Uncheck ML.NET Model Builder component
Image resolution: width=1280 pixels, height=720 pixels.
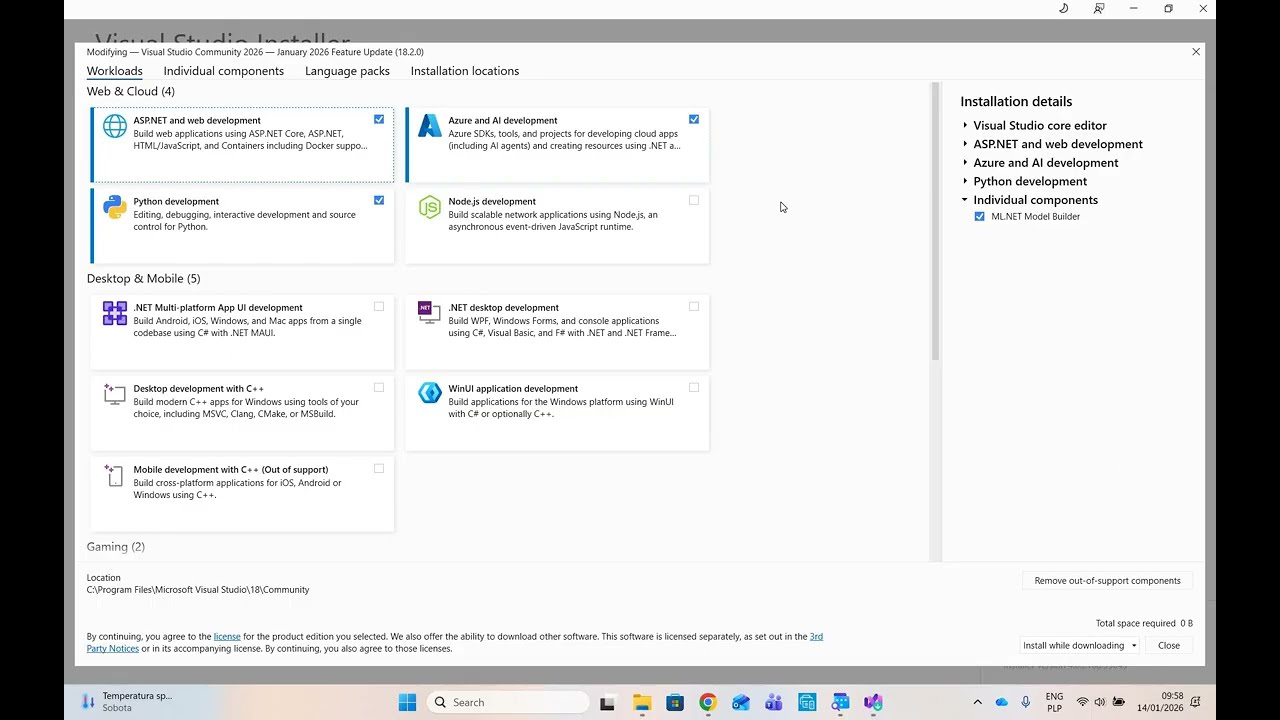(979, 216)
